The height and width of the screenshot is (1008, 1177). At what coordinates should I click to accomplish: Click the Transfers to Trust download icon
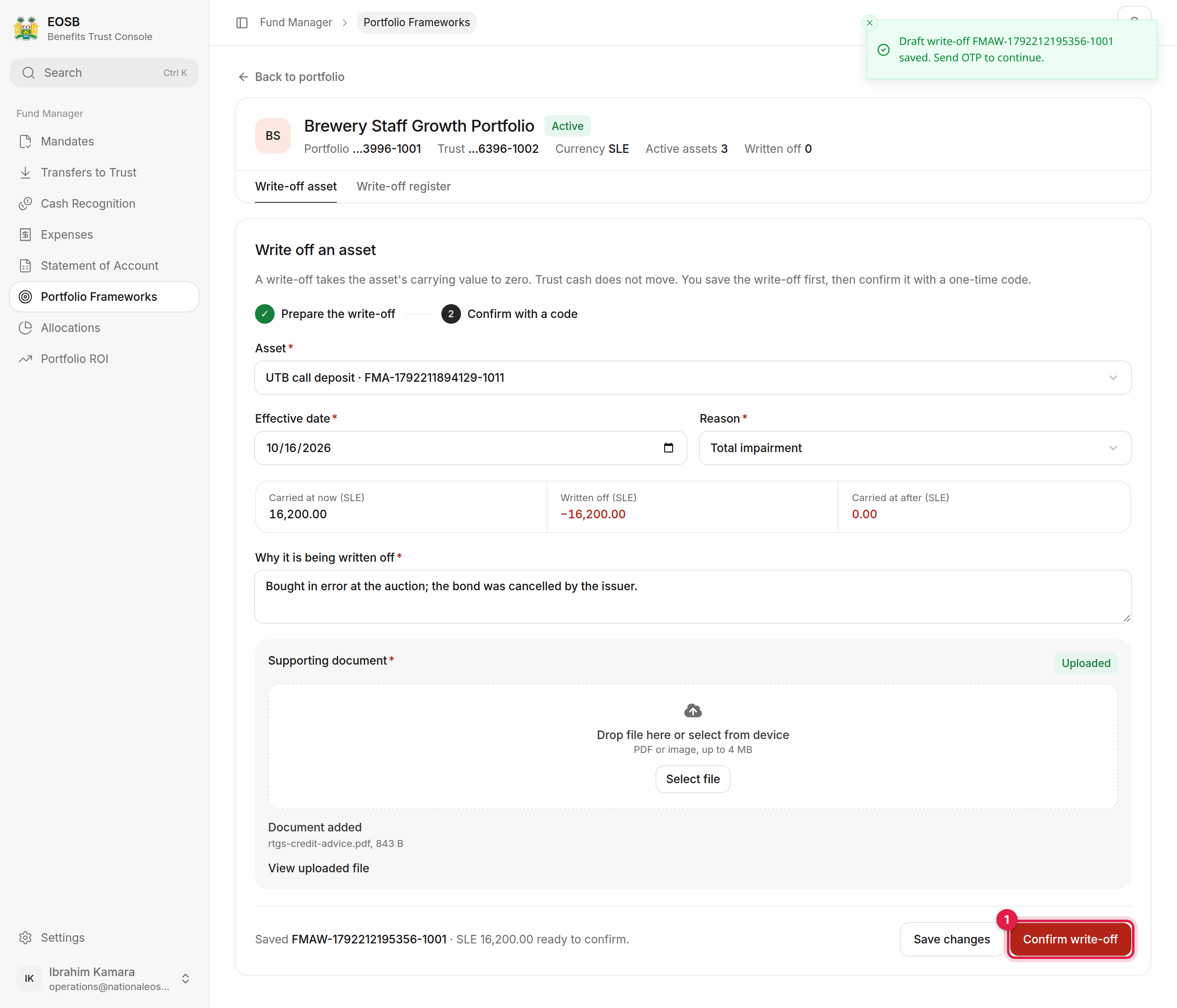click(26, 172)
